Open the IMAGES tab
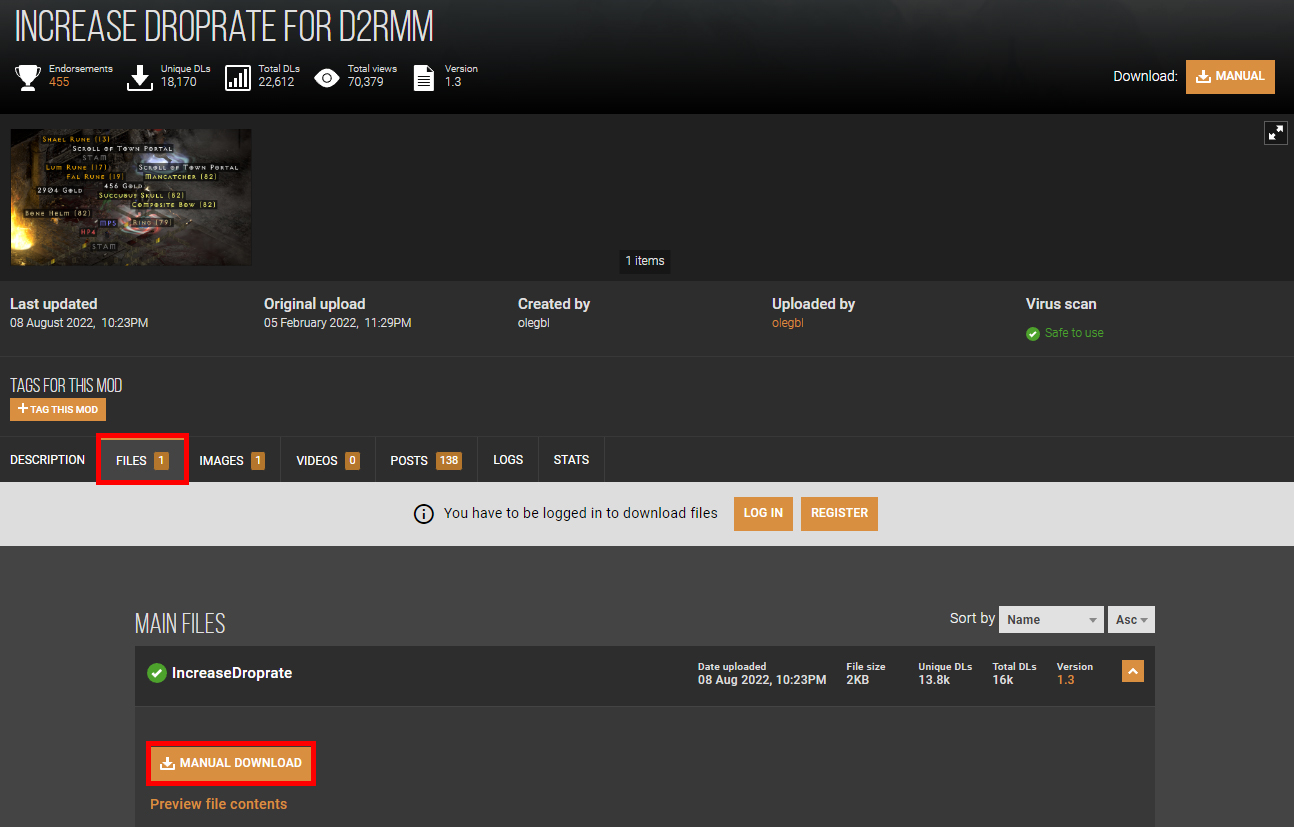The height and width of the screenshot is (827, 1294). (x=232, y=461)
